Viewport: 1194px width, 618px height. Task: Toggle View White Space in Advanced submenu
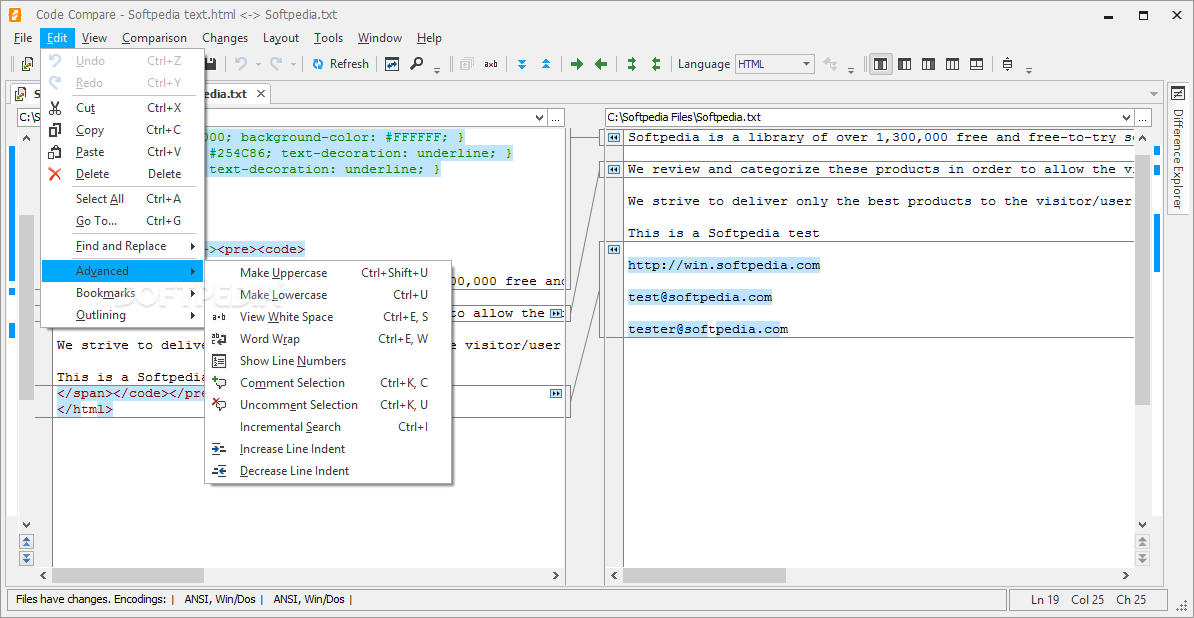click(x=328, y=317)
